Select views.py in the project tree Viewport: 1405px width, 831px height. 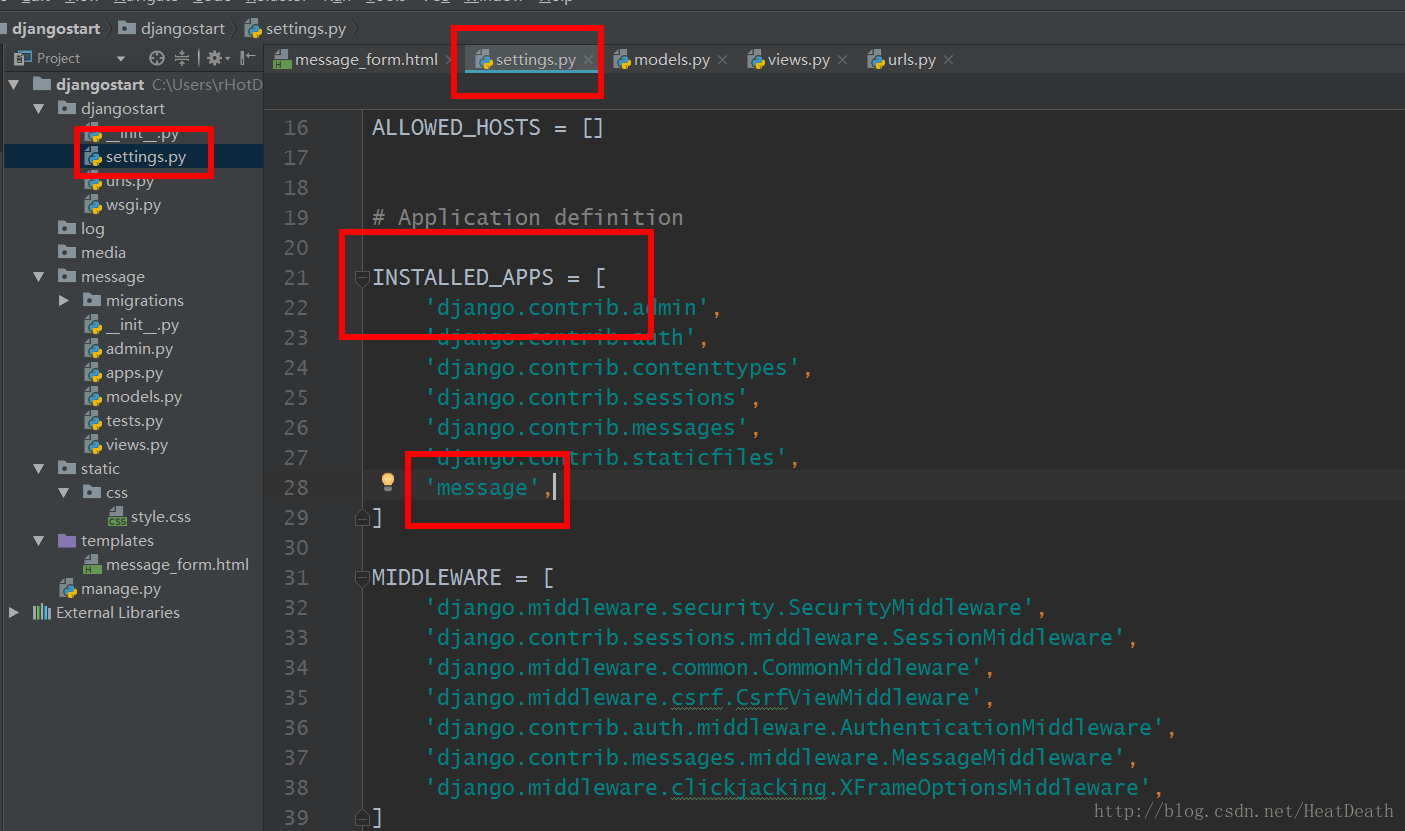tap(126, 444)
